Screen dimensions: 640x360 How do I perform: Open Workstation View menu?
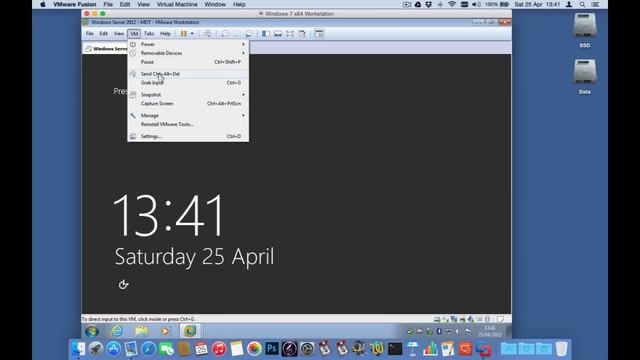(x=119, y=33)
